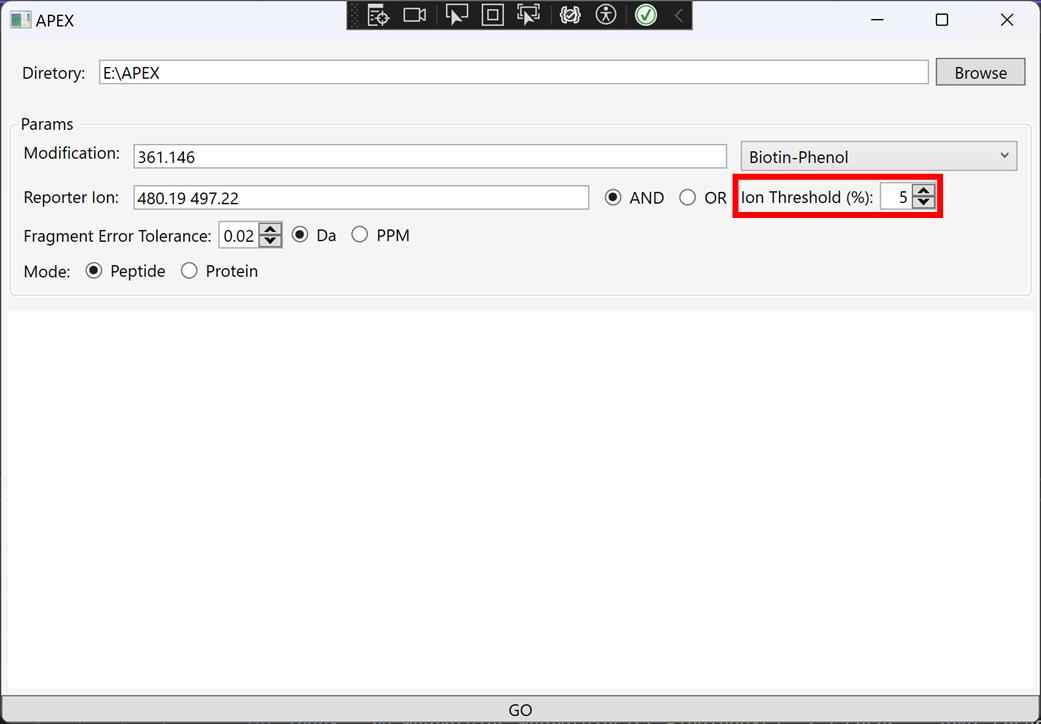The image size is (1041, 724).
Task: Click the Track Focused Element icon
Action: coord(528,15)
